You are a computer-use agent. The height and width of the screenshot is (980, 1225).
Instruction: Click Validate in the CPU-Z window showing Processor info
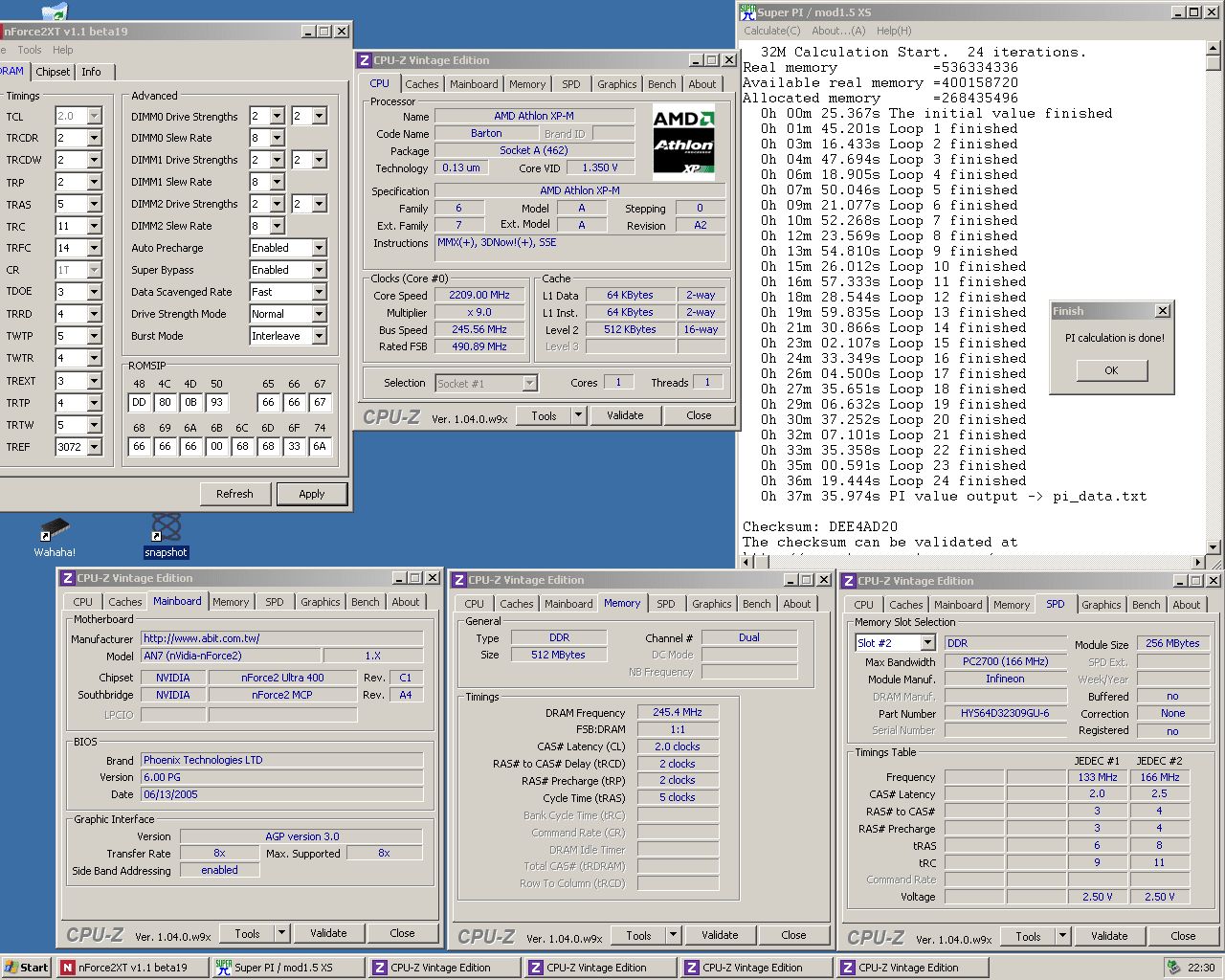pos(625,415)
